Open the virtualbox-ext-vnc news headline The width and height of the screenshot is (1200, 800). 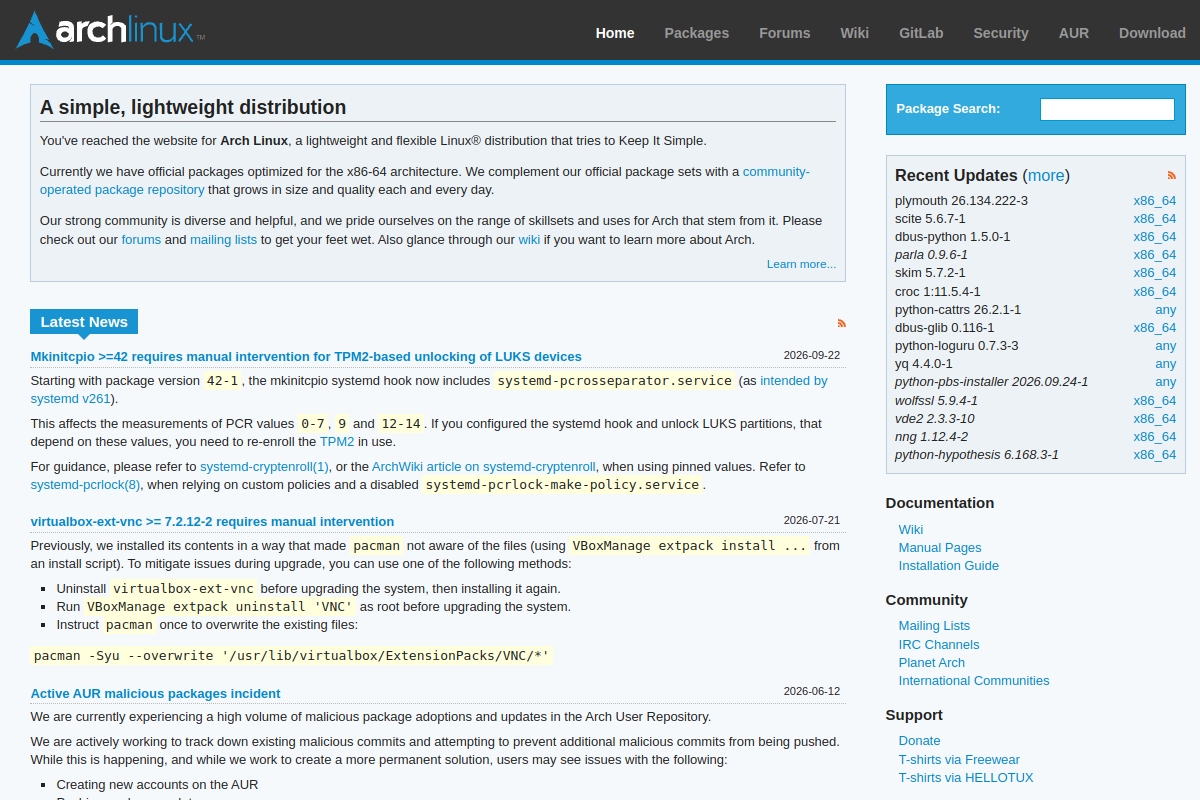pos(212,521)
